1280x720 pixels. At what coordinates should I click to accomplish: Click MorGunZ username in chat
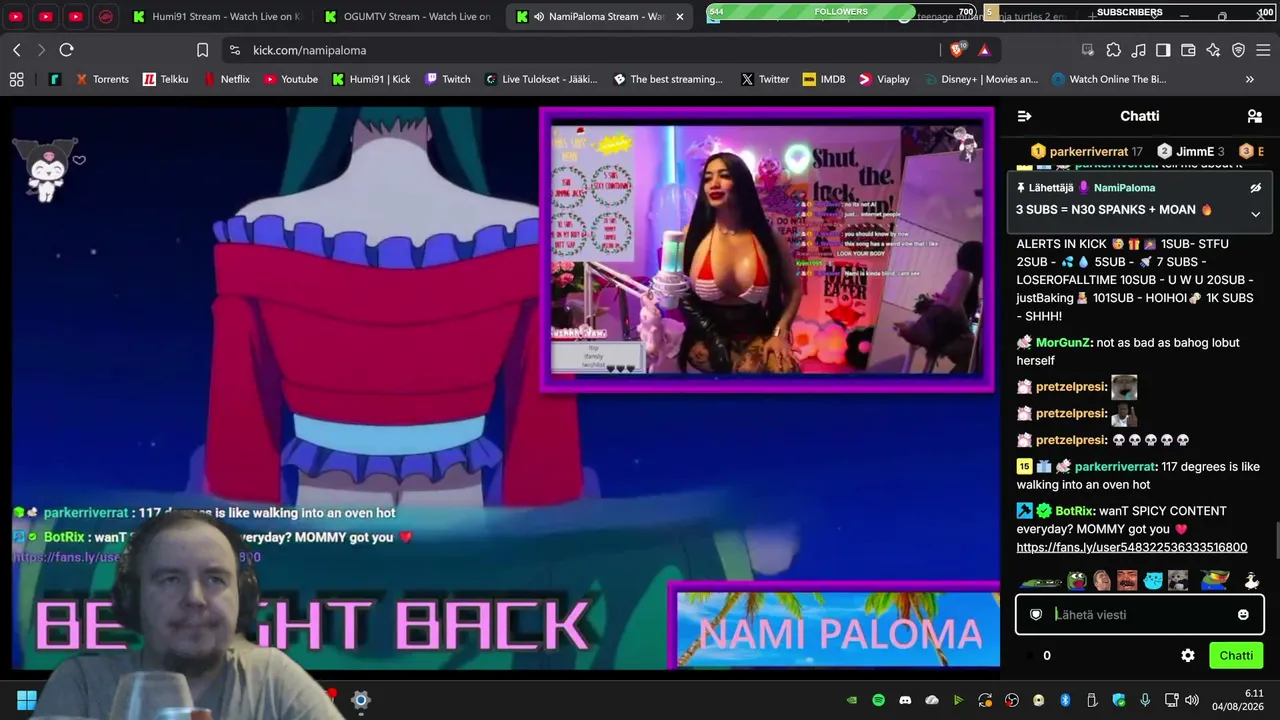pyautogui.click(x=1063, y=343)
